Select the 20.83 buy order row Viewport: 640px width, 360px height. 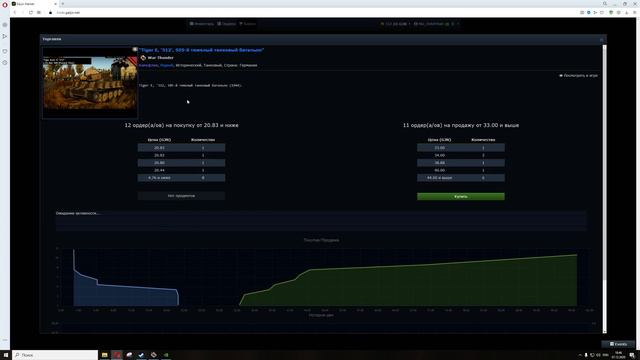click(181, 148)
